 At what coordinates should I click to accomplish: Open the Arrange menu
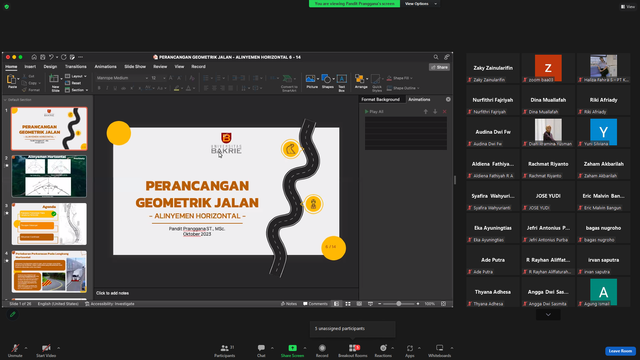coord(361,81)
